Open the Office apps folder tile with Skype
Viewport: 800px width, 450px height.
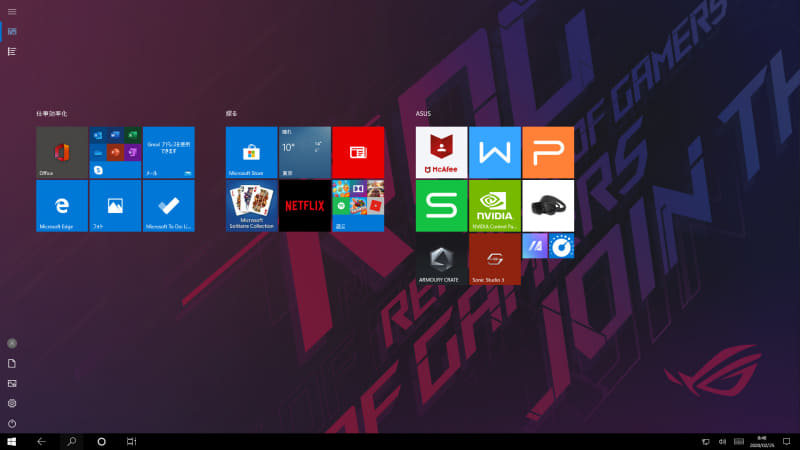point(115,152)
